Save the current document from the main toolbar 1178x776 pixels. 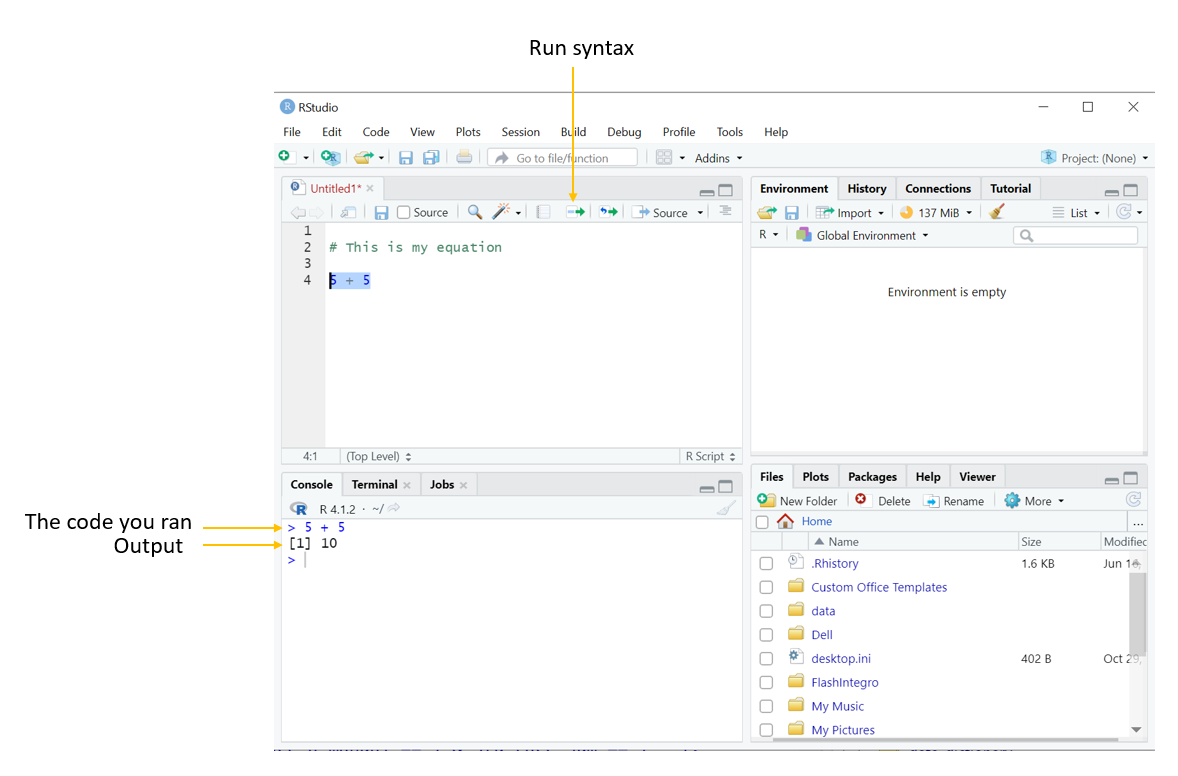point(406,157)
